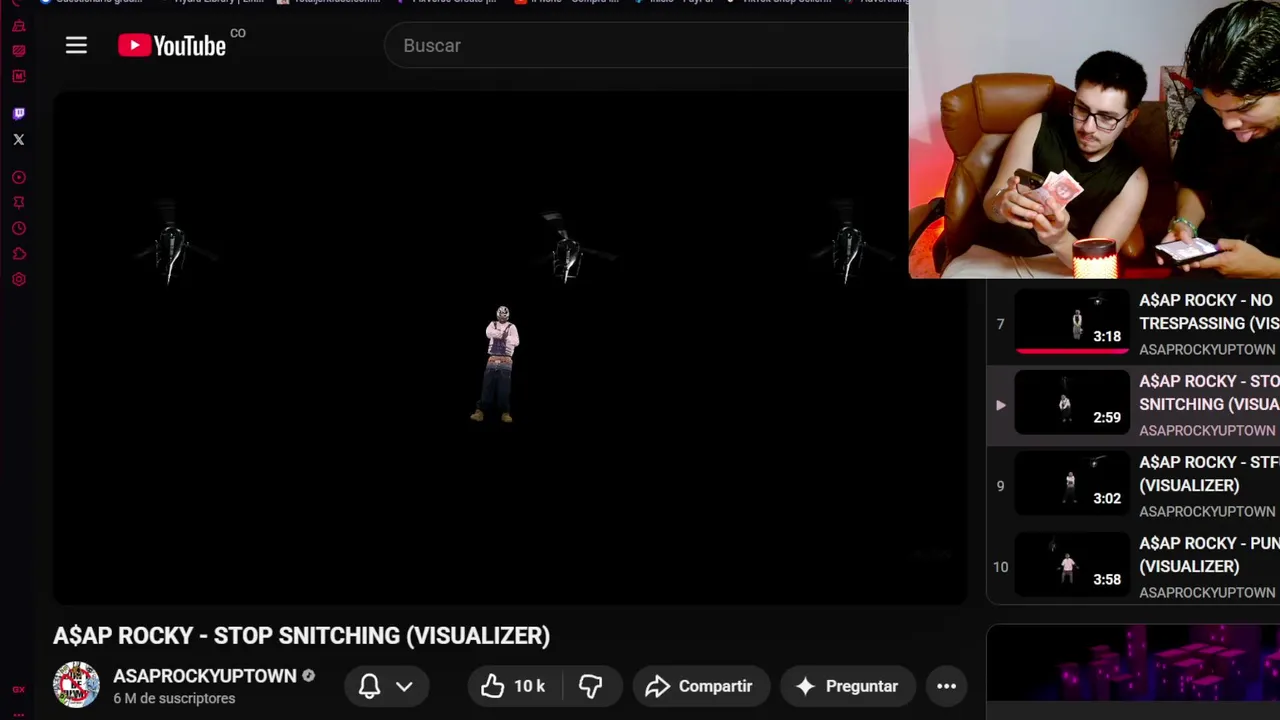Image resolution: width=1280 pixels, height=720 pixels.
Task: Click the 3:02 duration badge
Action: pyautogui.click(x=1107, y=498)
